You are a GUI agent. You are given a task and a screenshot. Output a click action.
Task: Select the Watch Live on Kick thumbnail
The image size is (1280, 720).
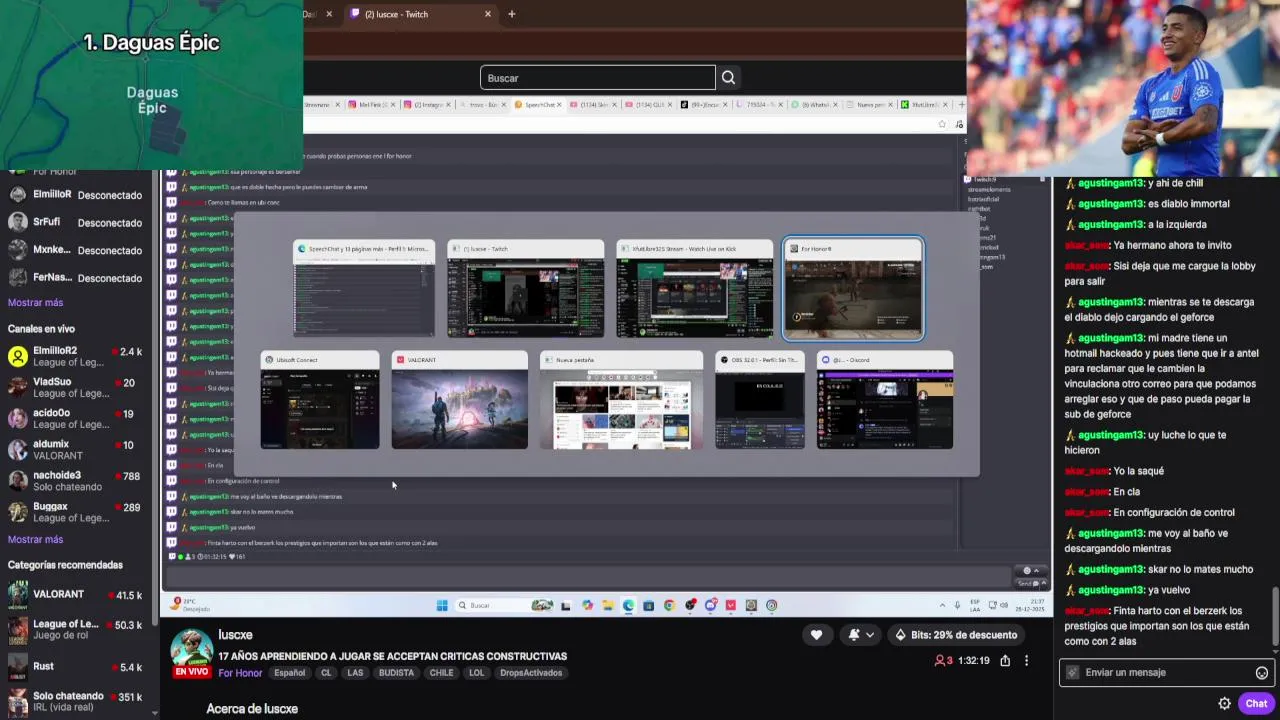(x=695, y=289)
